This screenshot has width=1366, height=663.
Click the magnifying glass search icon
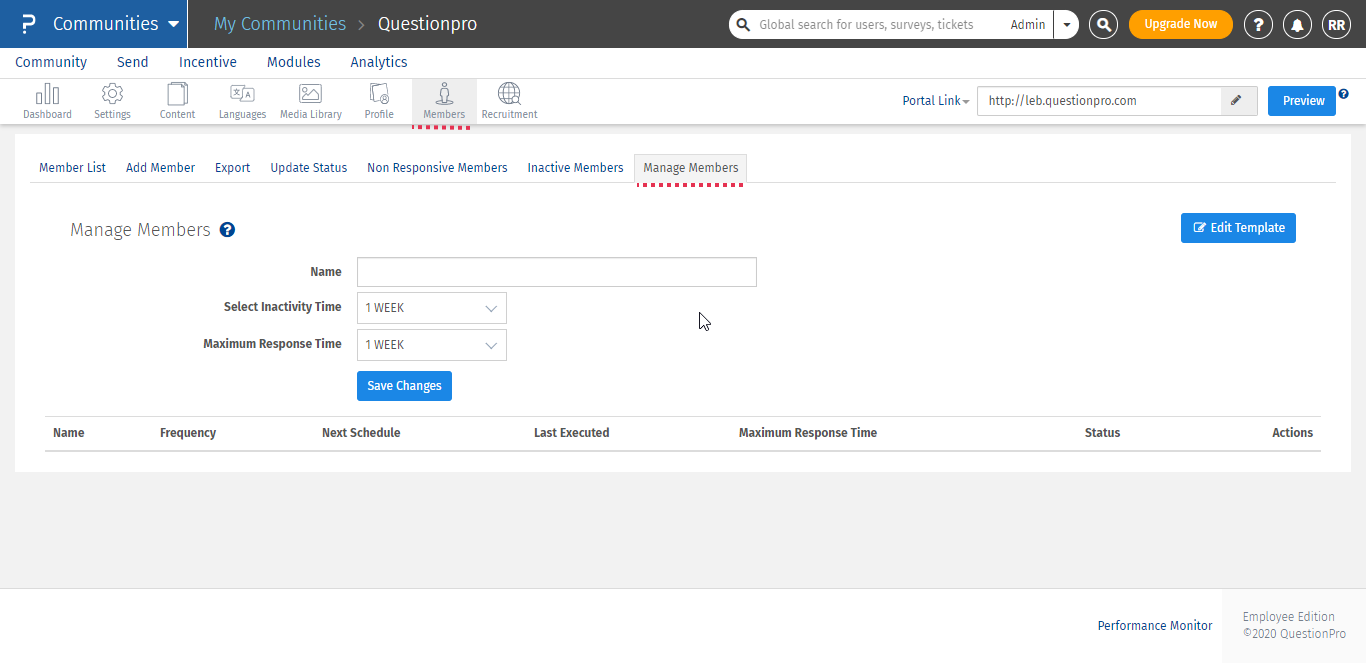point(1103,24)
